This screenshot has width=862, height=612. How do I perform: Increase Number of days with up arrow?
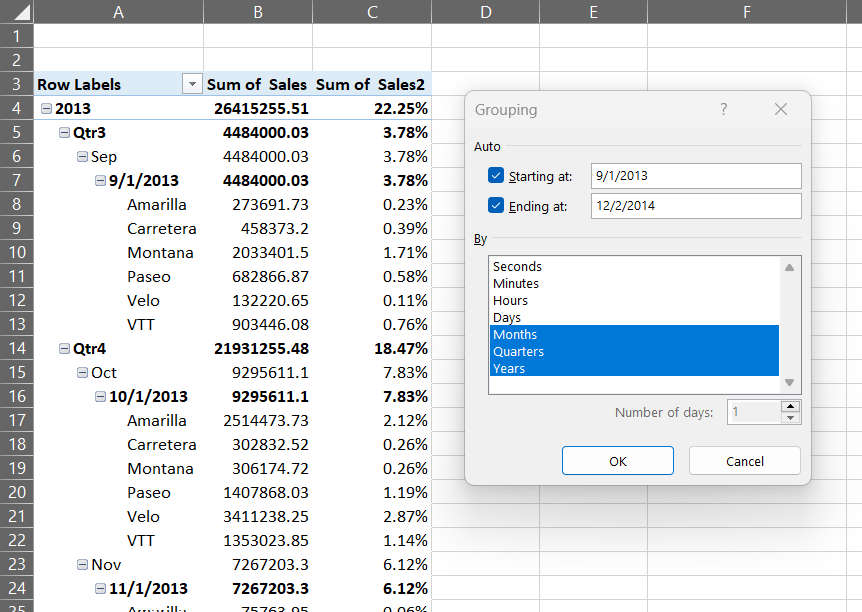point(790,406)
